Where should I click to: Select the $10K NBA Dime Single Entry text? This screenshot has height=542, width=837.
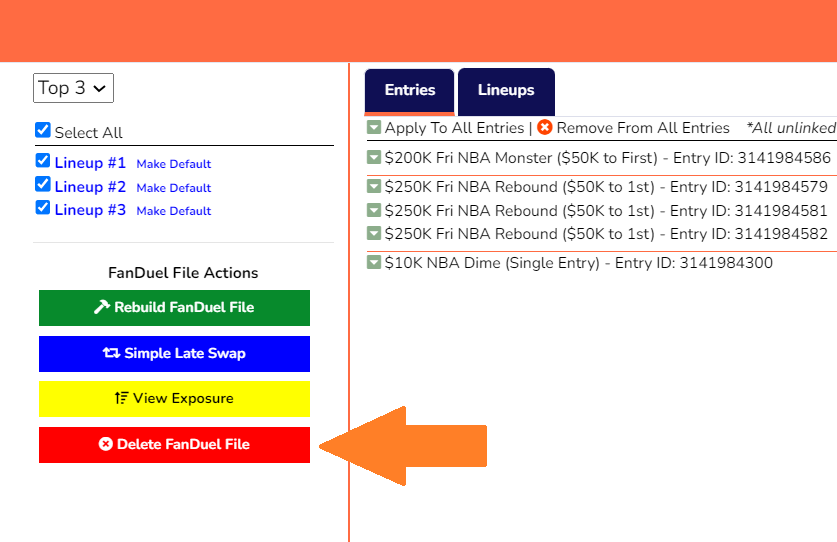tap(579, 263)
